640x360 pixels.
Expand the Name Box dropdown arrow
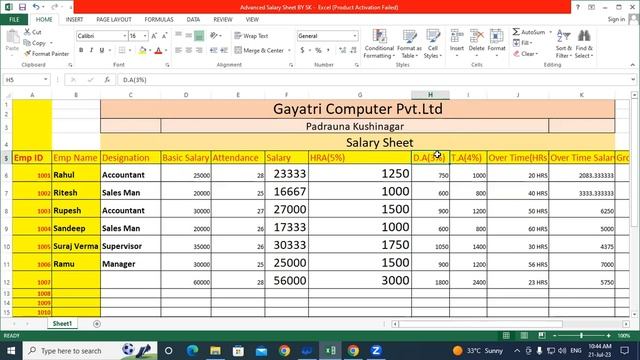pyautogui.click(x=45, y=80)
